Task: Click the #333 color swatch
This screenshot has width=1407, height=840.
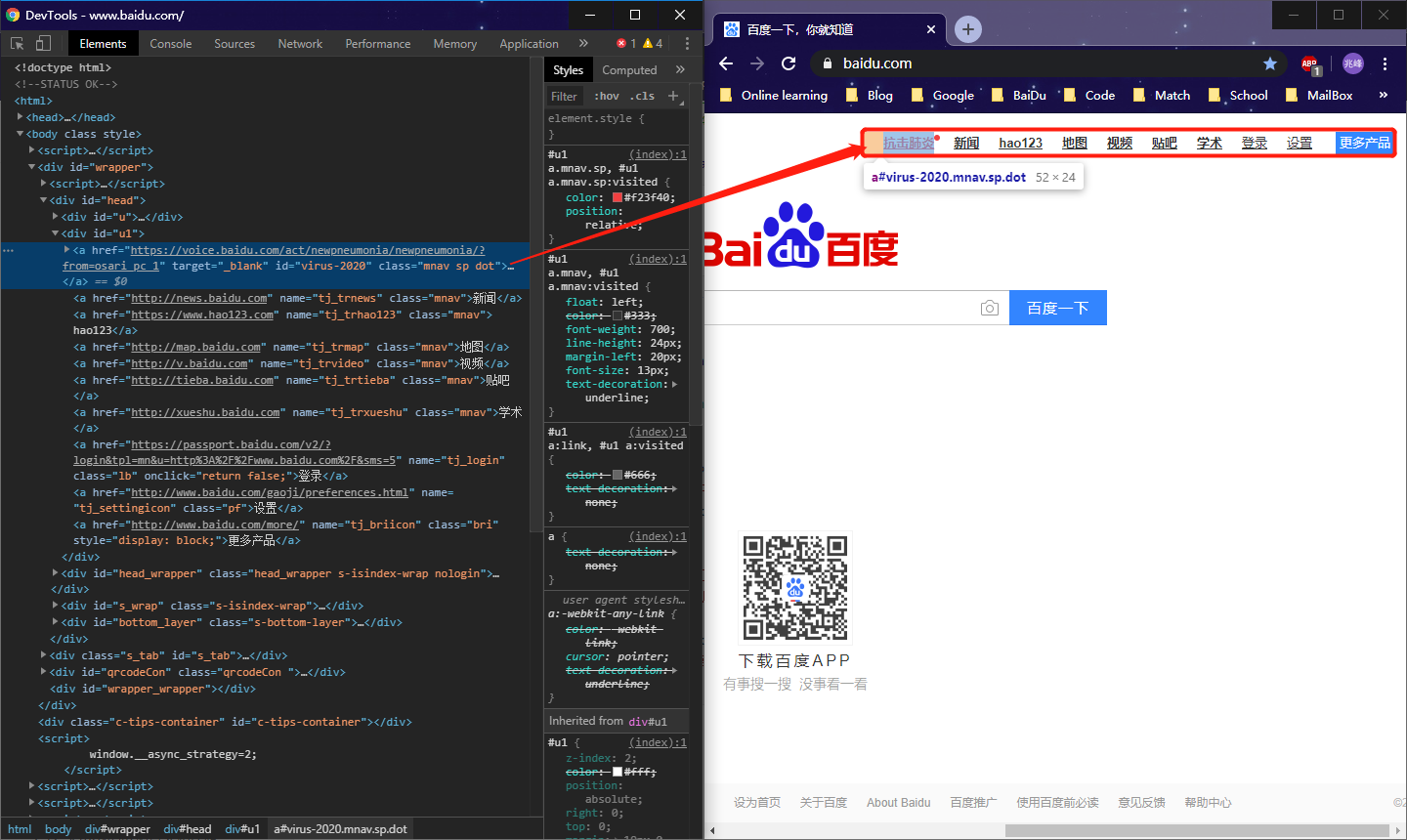Action: [x=618, y=315]
